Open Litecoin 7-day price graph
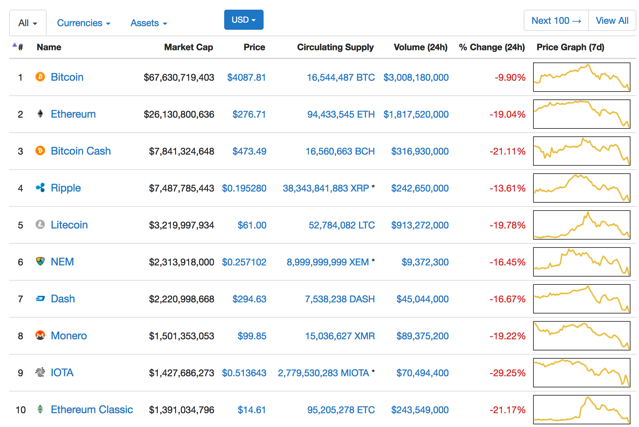This screenshot has height=427, width=639. tap(582, 225)
